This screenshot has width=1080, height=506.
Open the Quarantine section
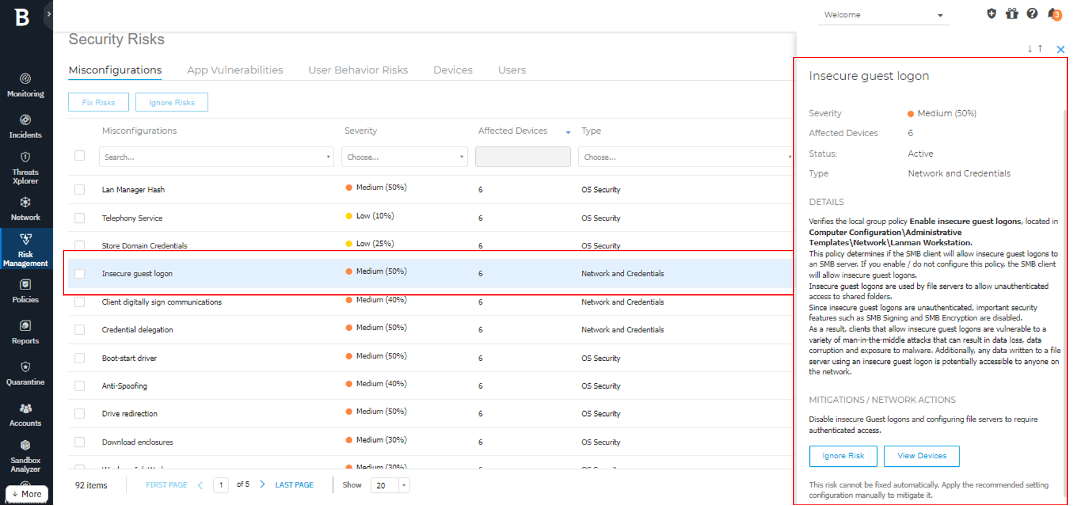(25, 373)
